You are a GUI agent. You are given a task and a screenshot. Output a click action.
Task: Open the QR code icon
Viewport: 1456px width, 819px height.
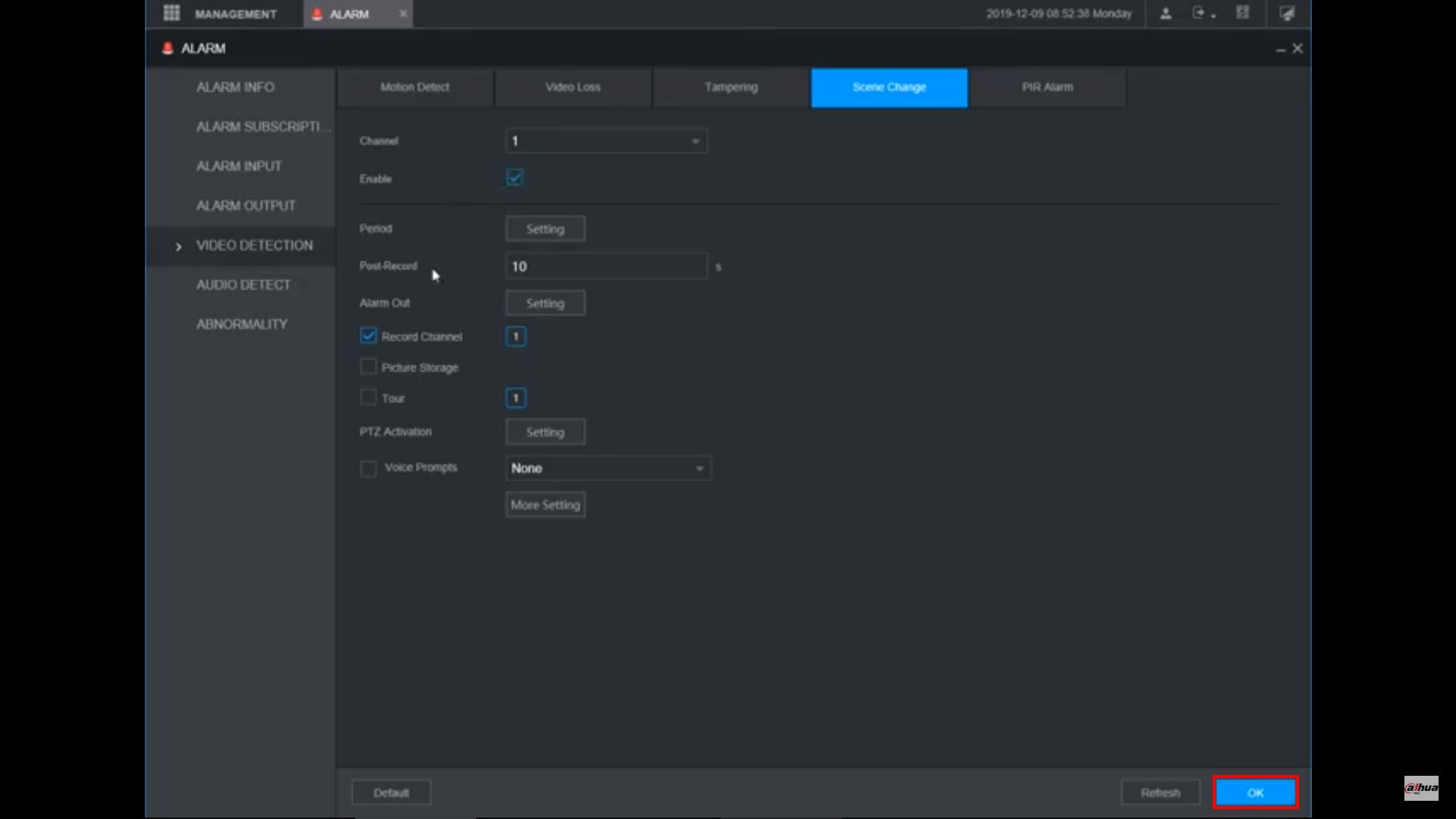[1242, 13]
